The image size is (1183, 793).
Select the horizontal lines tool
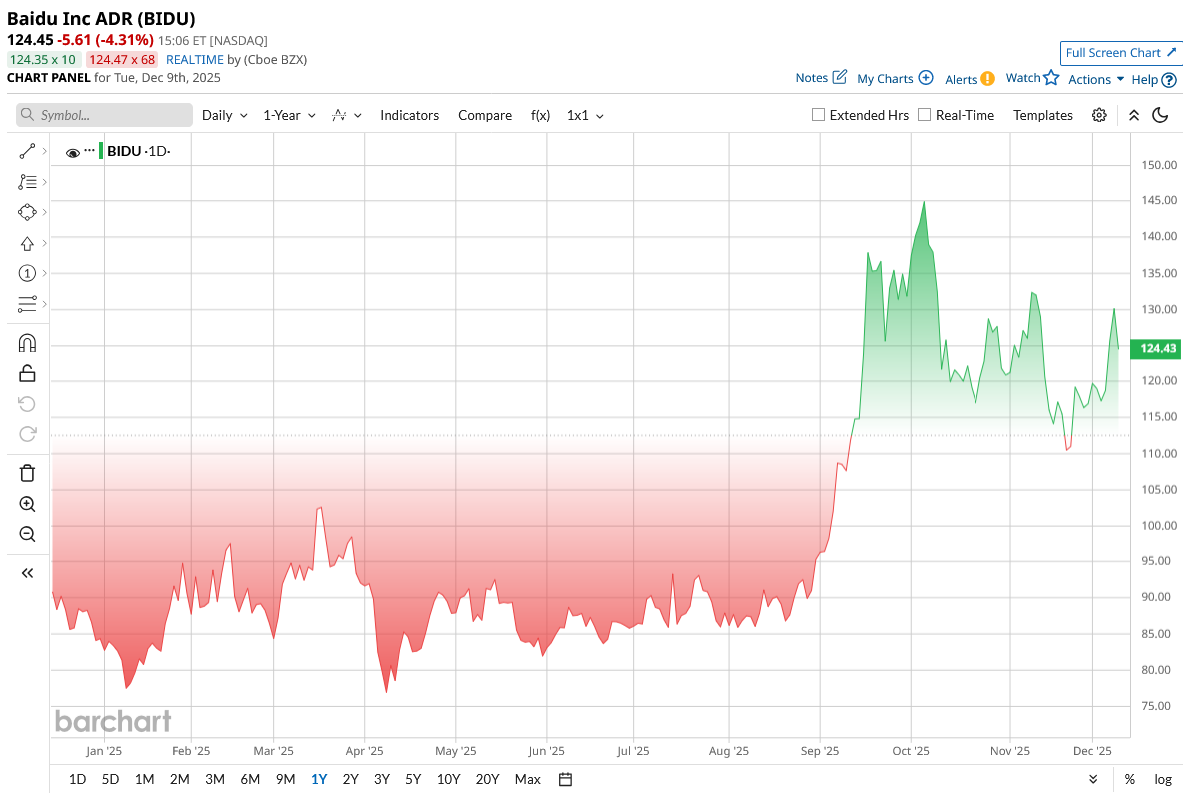coord(27,304)
